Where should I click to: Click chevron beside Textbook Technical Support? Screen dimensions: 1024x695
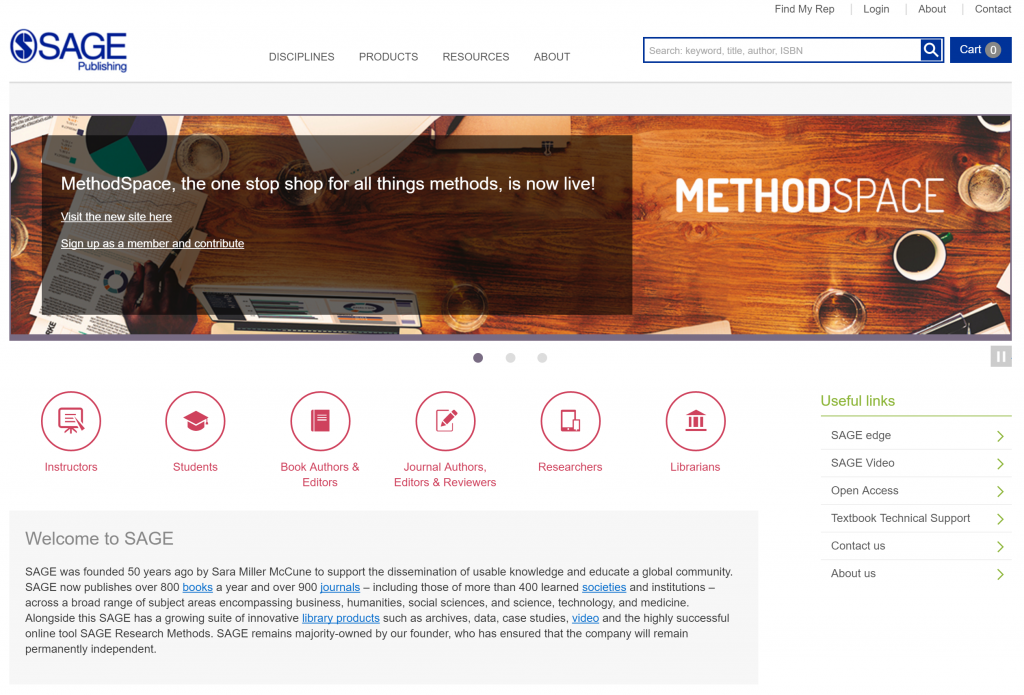(1000, 519)
